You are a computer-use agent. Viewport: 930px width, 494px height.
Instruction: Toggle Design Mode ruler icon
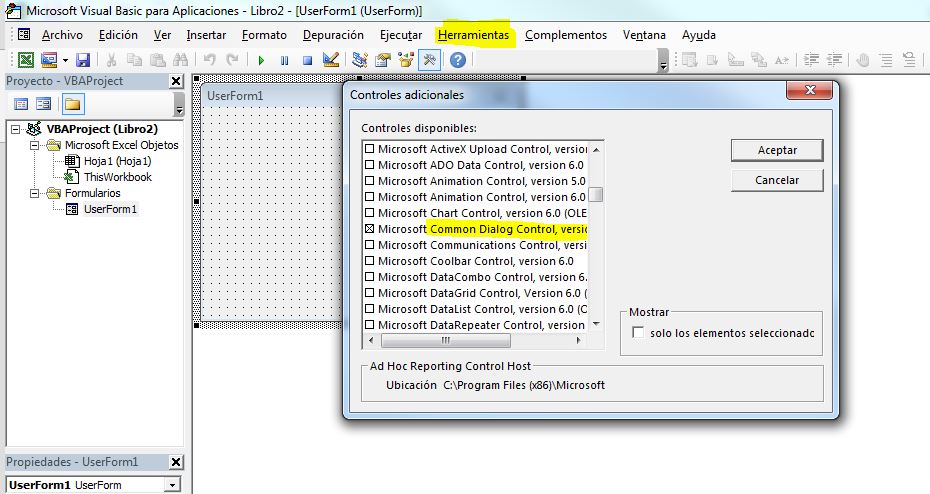pos(330,60)
